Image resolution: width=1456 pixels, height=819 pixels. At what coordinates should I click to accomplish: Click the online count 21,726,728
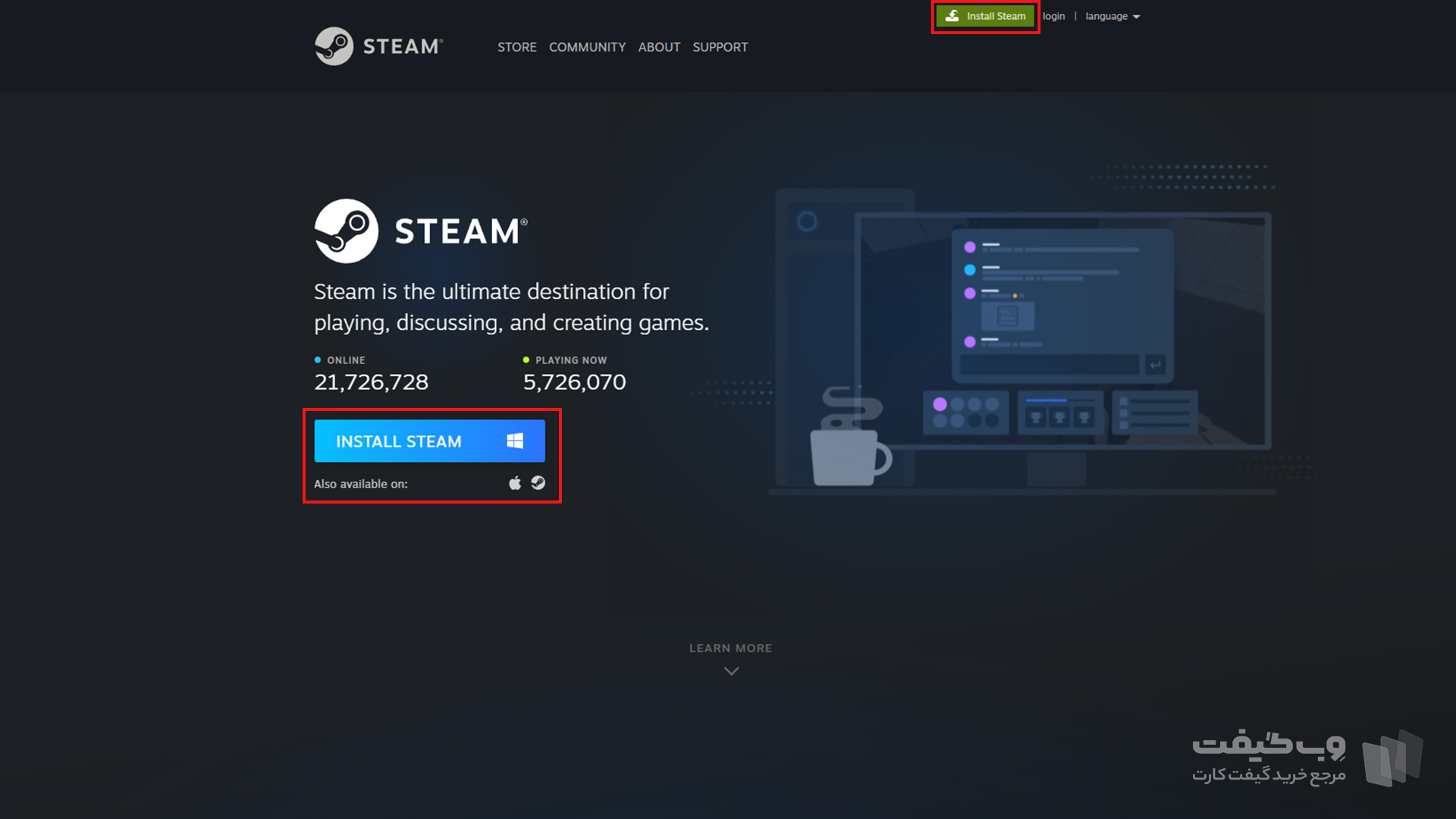[372, 382]
